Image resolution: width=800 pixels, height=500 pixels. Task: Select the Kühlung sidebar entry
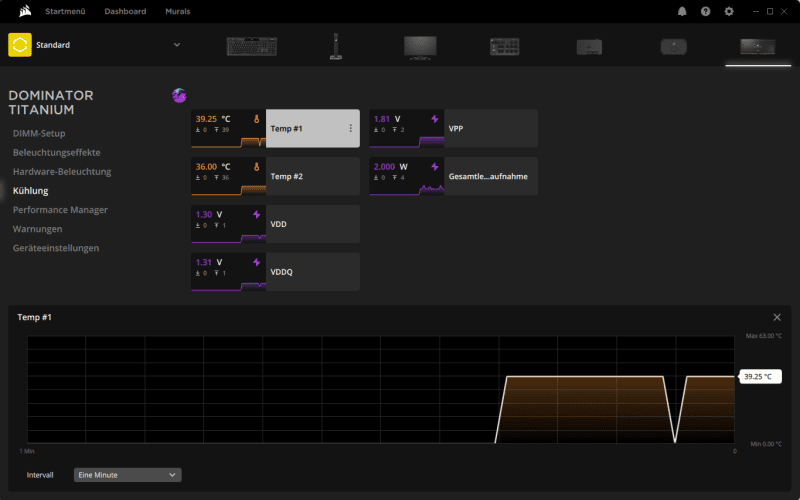[31, 191]
